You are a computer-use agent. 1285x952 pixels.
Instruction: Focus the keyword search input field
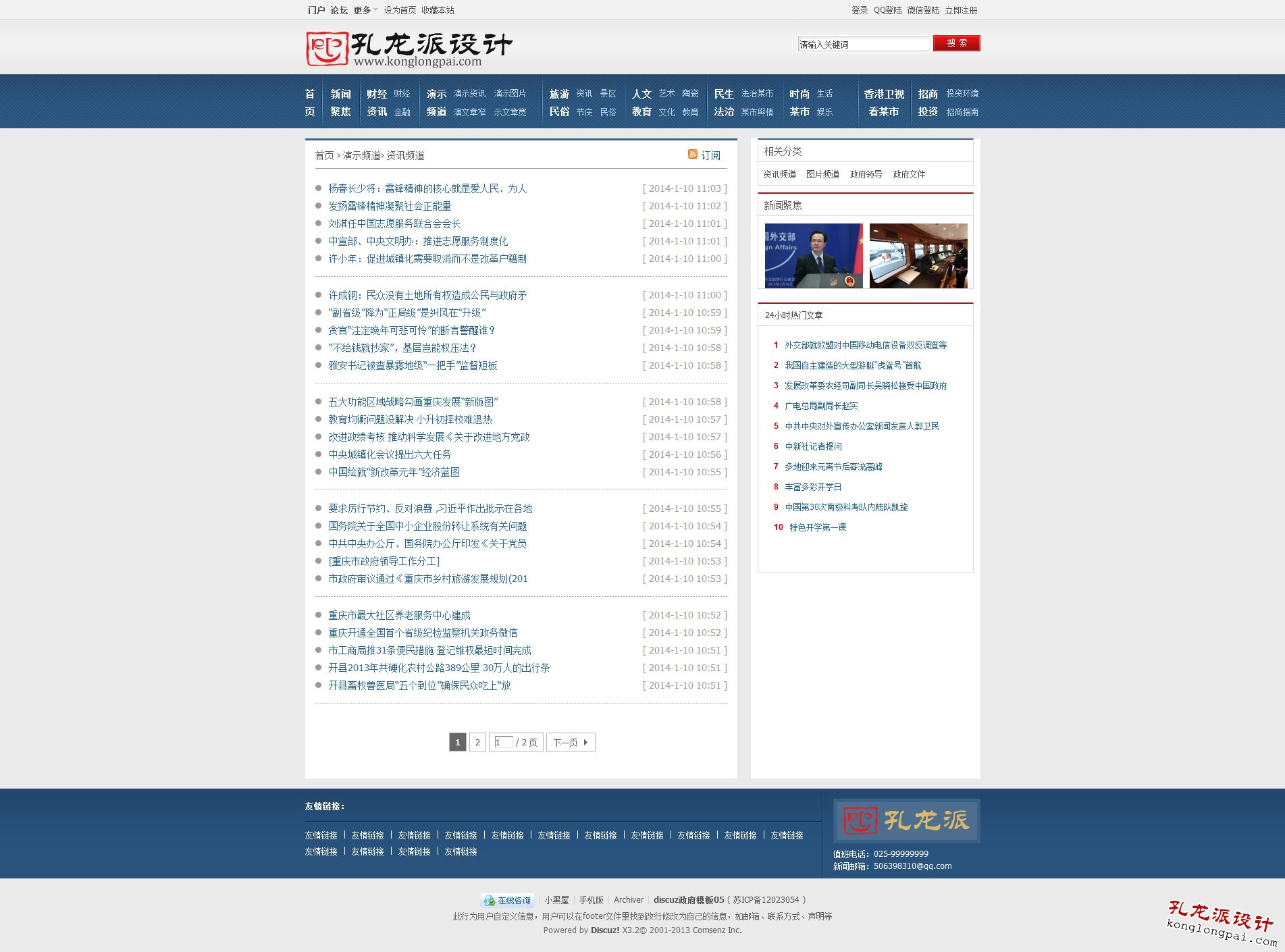(x=864, y=44)
